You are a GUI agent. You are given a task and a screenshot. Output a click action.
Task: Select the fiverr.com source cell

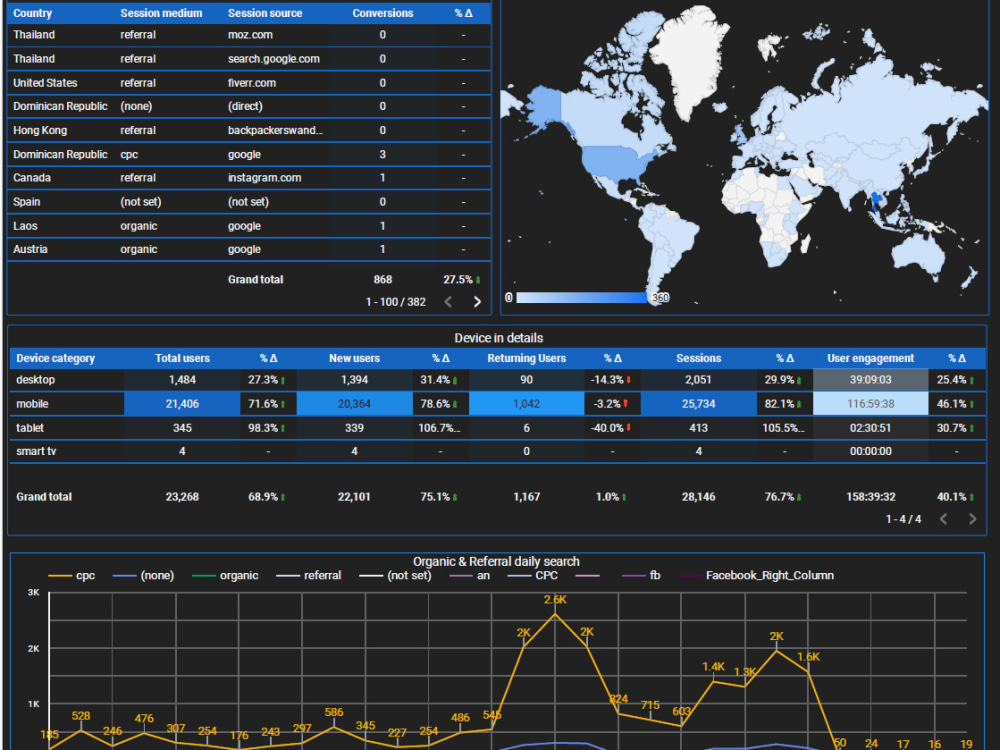click(252, 83)
